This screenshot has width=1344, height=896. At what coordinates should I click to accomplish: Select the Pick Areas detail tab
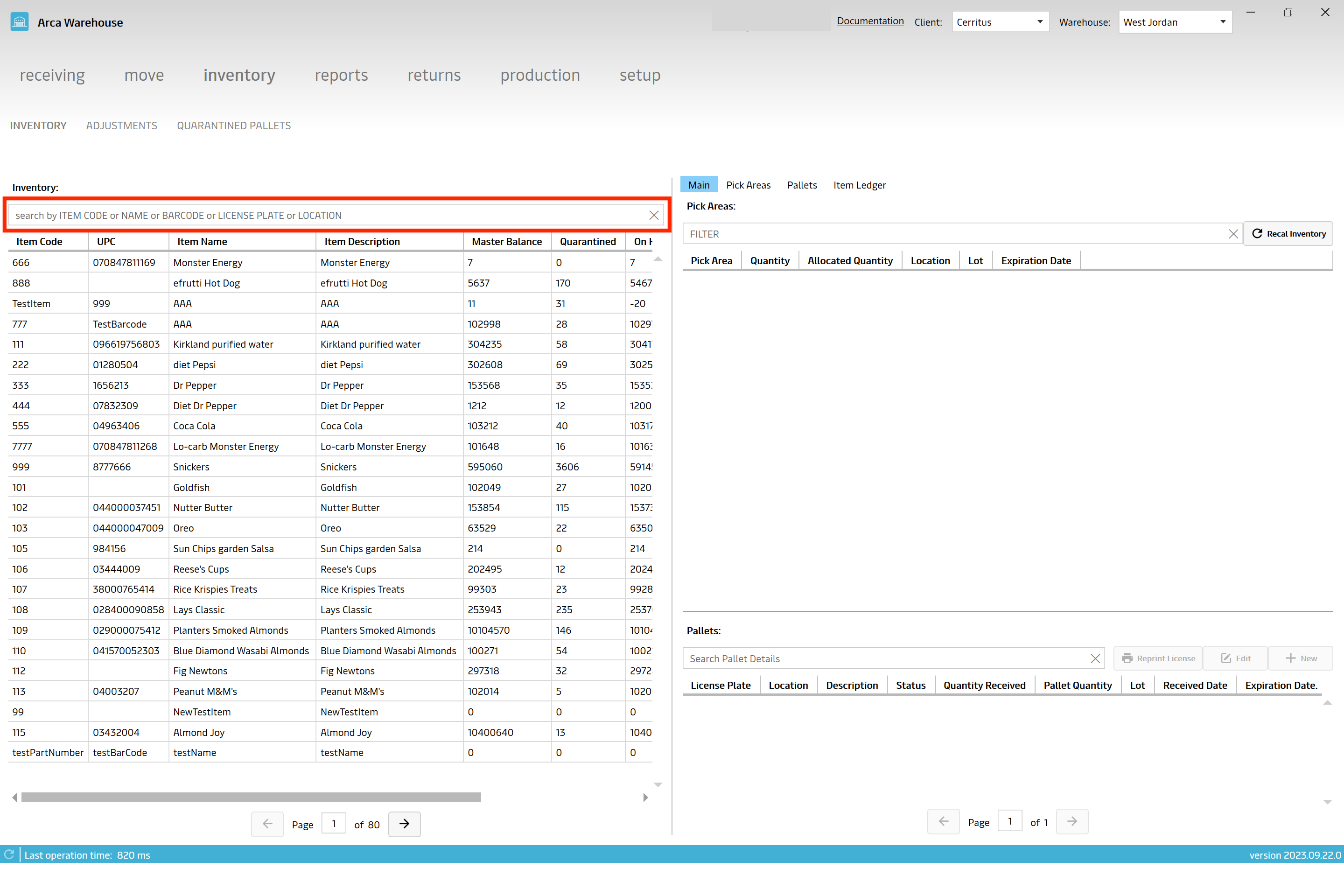pos(748,185)
